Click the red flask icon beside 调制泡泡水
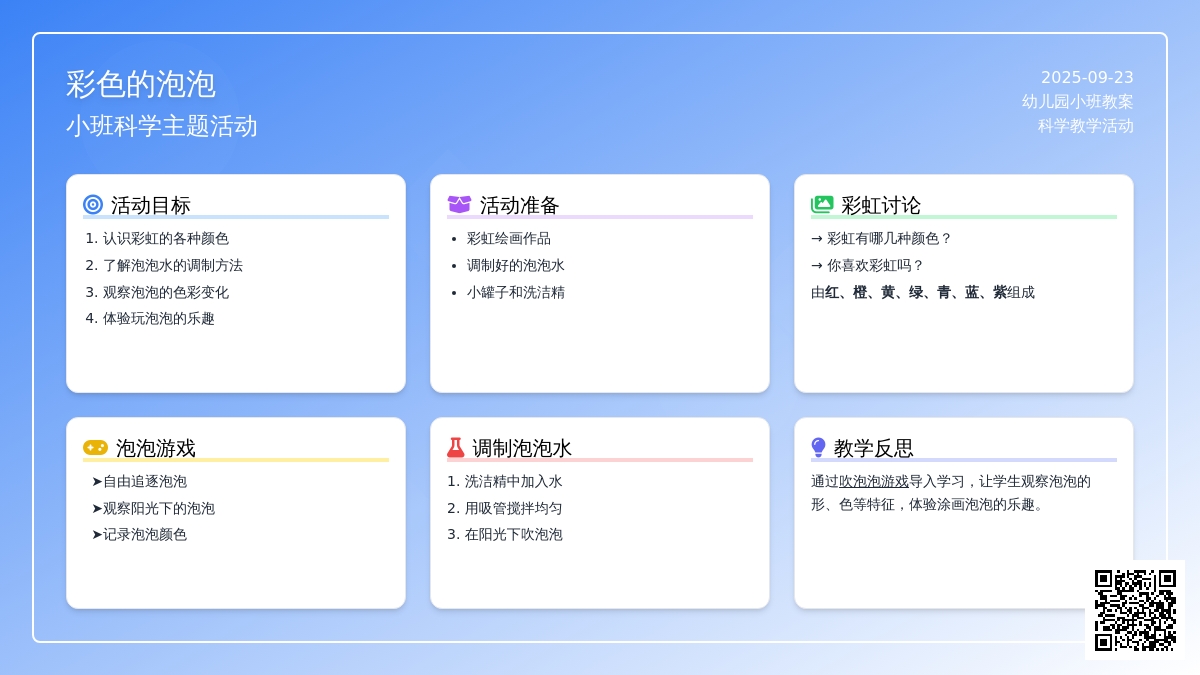Screen dimensions: 1200x675 [456, 448]
